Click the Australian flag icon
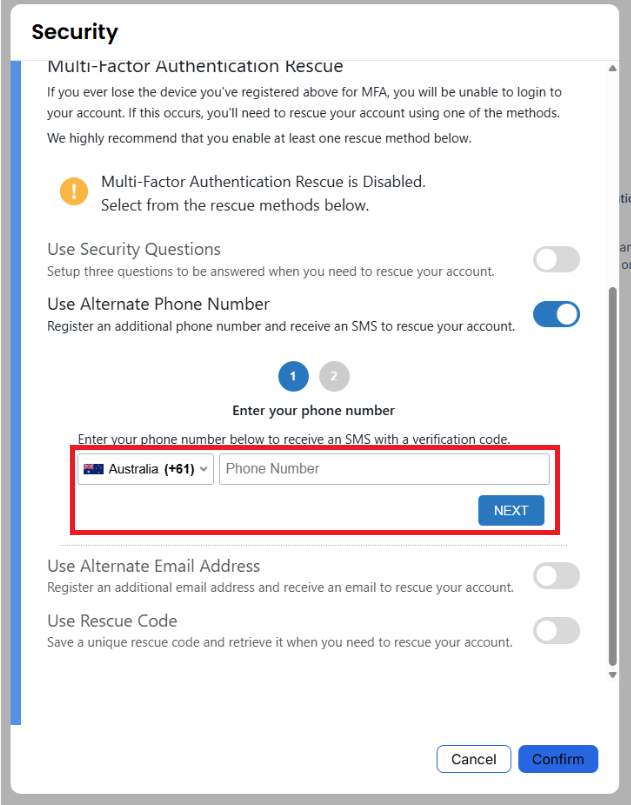The width and height of the screenshot is (631, 805). click(93, 469)
